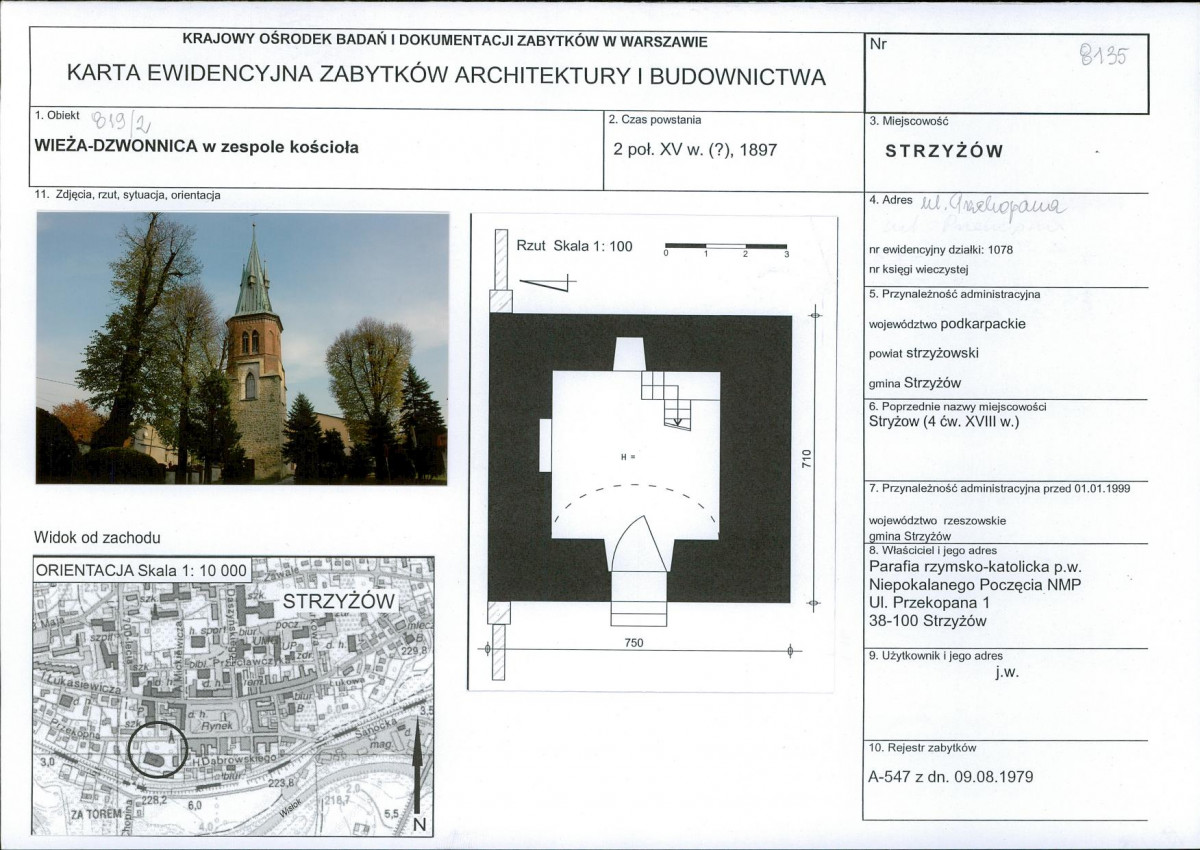
Task: Click the 'Nr' field label
Action: (x=878, y=44)
